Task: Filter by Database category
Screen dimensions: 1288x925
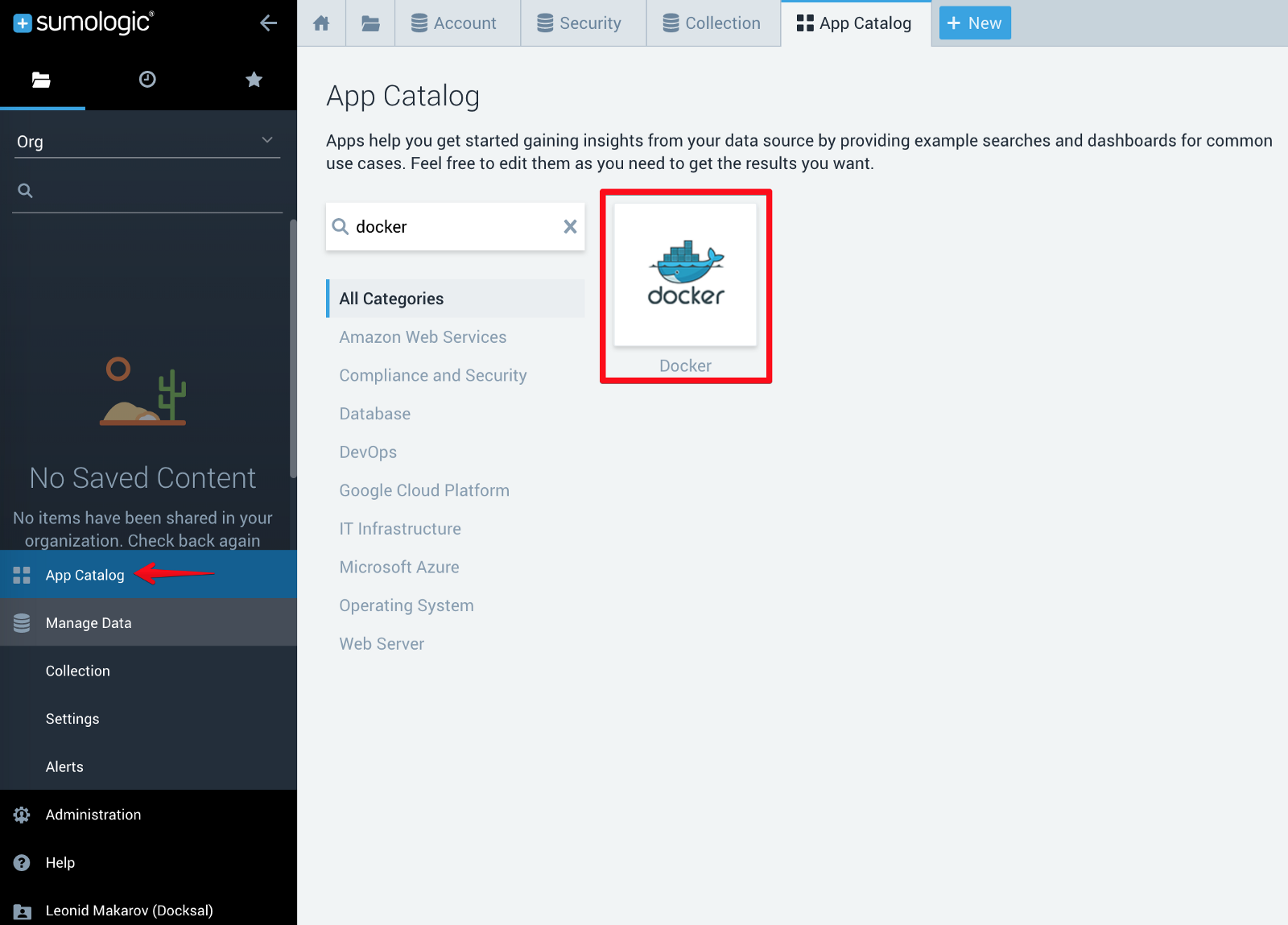Action: [375, 414]
